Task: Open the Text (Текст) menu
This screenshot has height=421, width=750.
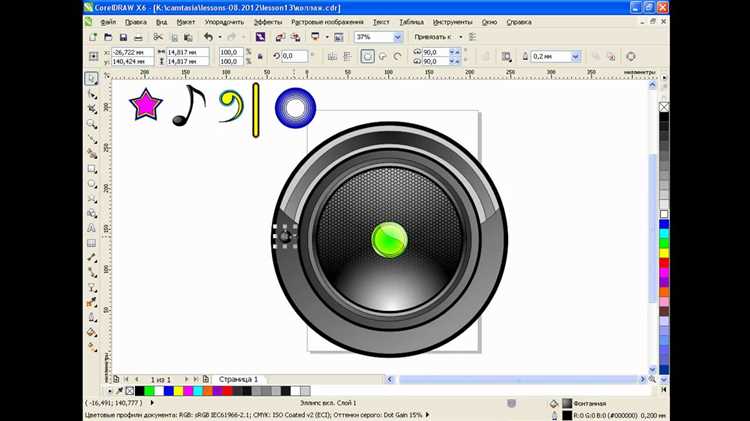Action: tap(381, 22)
